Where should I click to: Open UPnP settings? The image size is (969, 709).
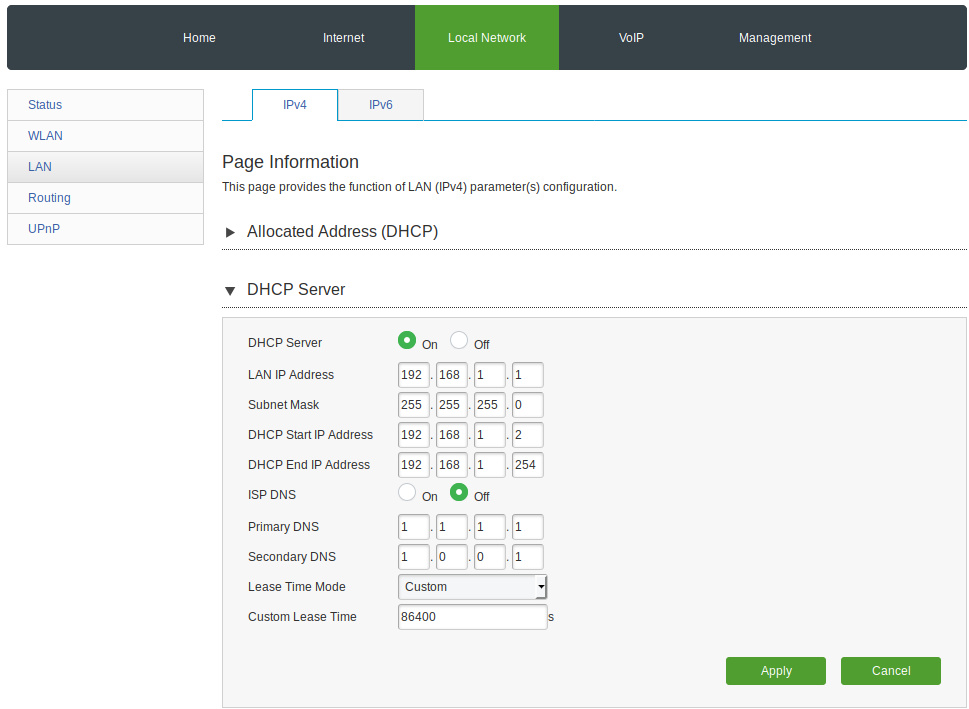[43, 228]
